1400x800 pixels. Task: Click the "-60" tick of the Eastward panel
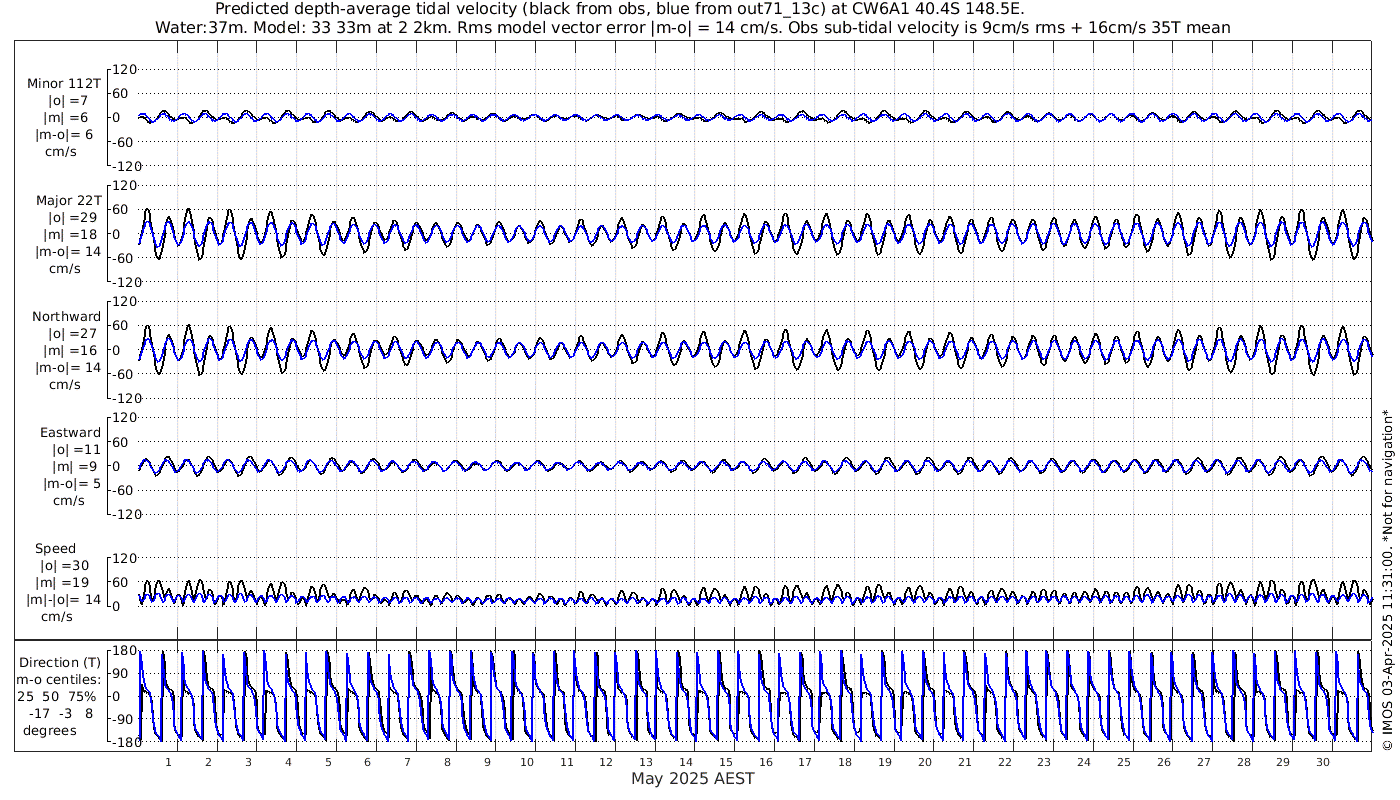pyautogui.click(x=123, y=490)
